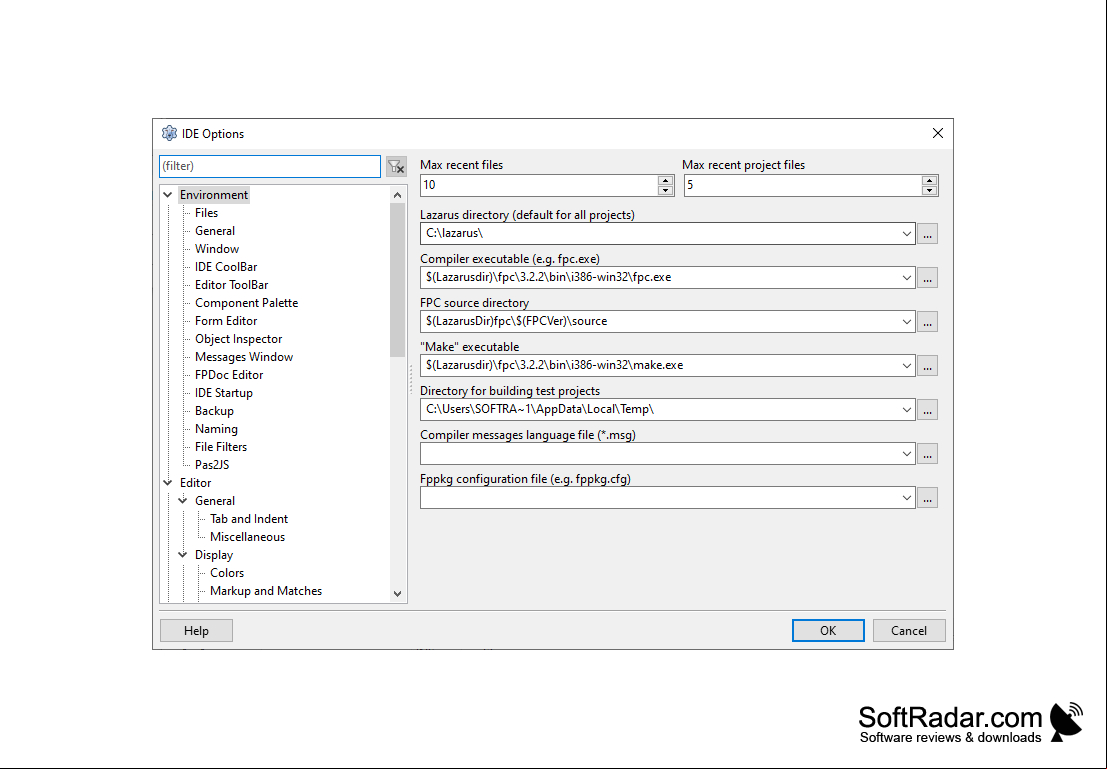
Task: Open the Lazarus directory dropdown
Action: coord(906,234)
